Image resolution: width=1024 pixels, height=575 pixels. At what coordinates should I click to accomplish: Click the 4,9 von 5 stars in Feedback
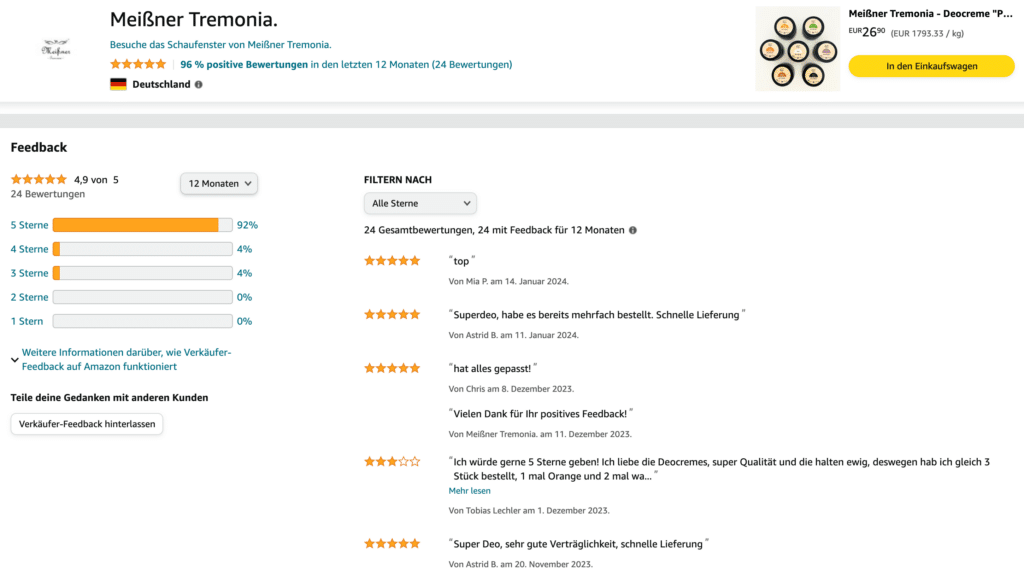pyautogui.click(x=39, y=179)
